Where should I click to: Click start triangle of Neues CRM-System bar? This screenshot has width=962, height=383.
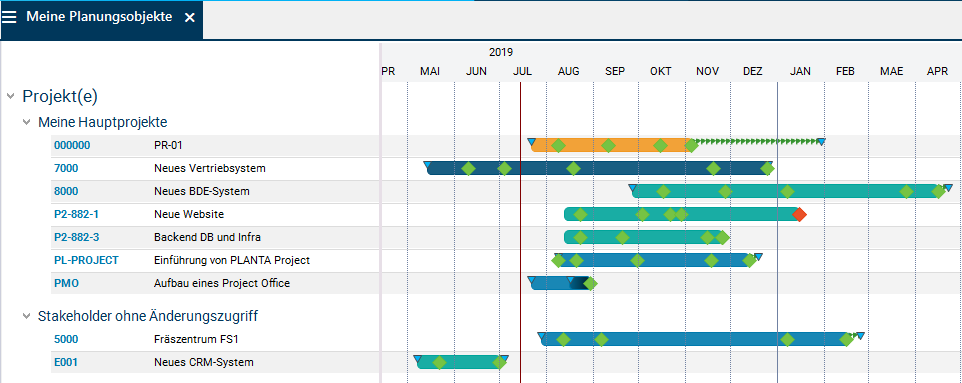click(417, 358)
